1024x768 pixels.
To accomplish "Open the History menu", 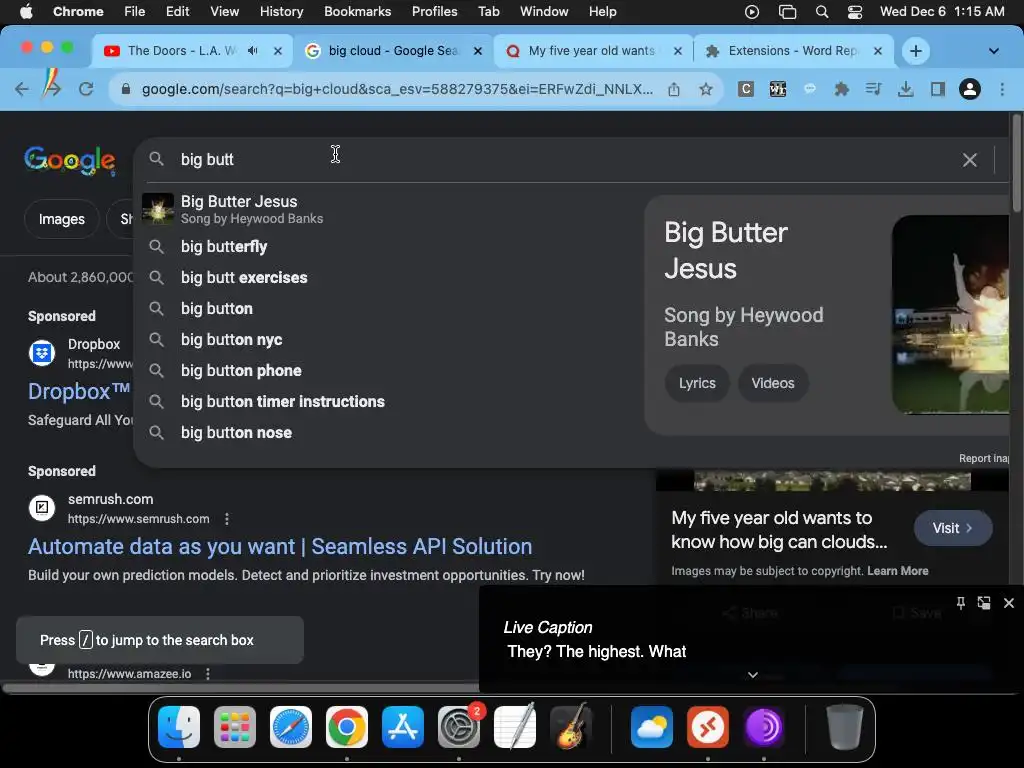I will 281,11.
